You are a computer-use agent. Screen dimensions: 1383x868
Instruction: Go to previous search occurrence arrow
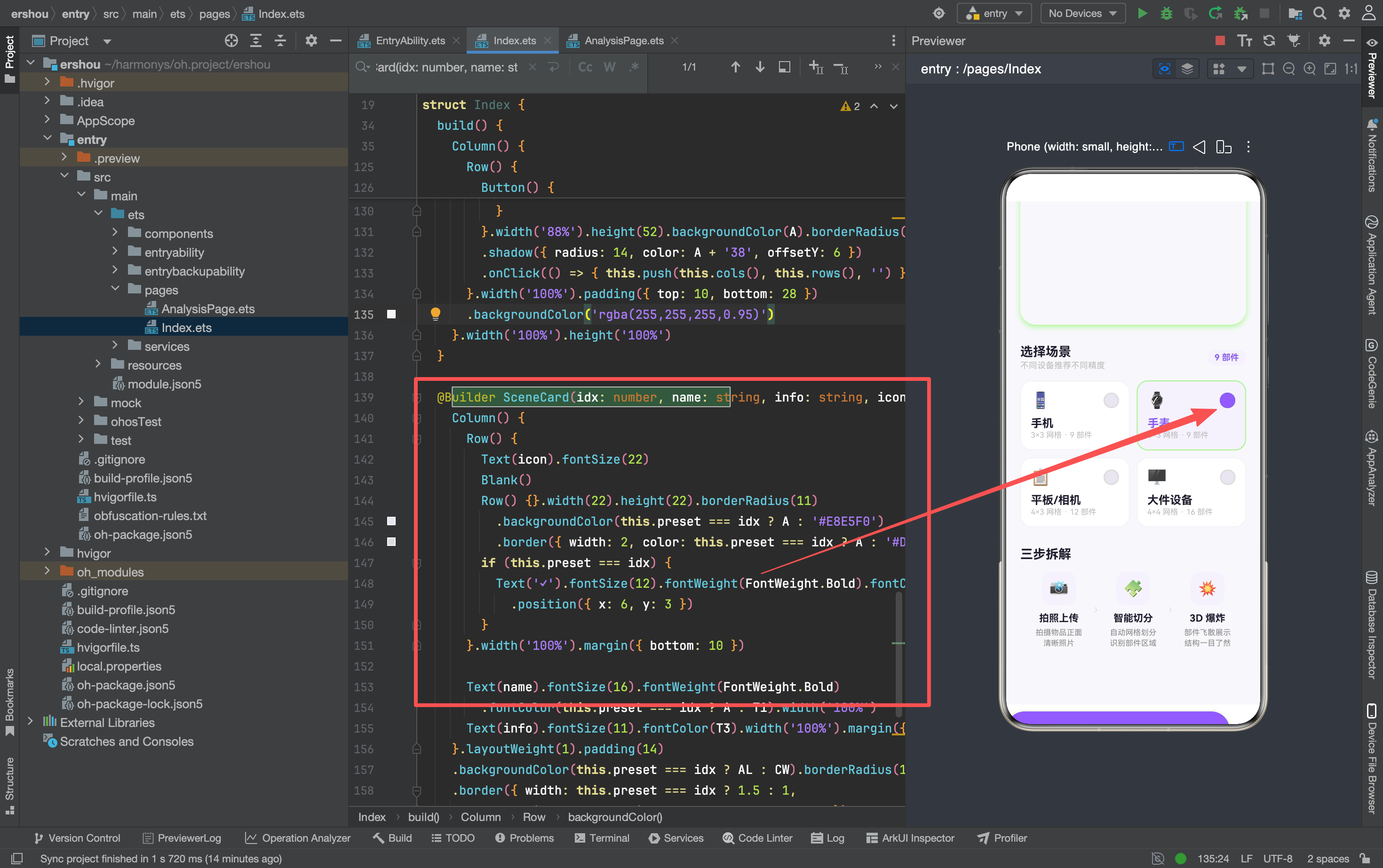tap(735, 67)
